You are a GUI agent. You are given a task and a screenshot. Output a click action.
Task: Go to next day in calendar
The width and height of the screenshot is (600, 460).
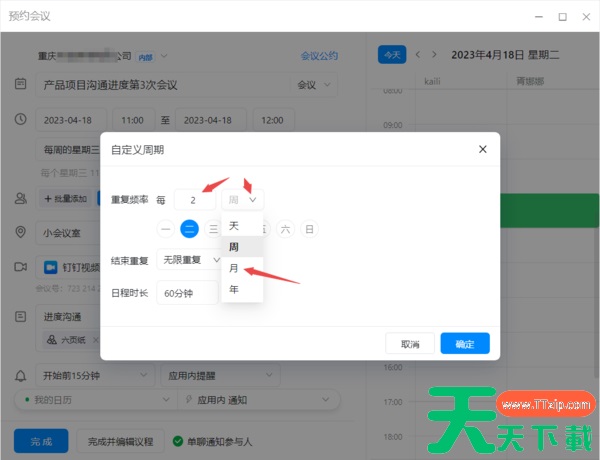tap(434, 55)
